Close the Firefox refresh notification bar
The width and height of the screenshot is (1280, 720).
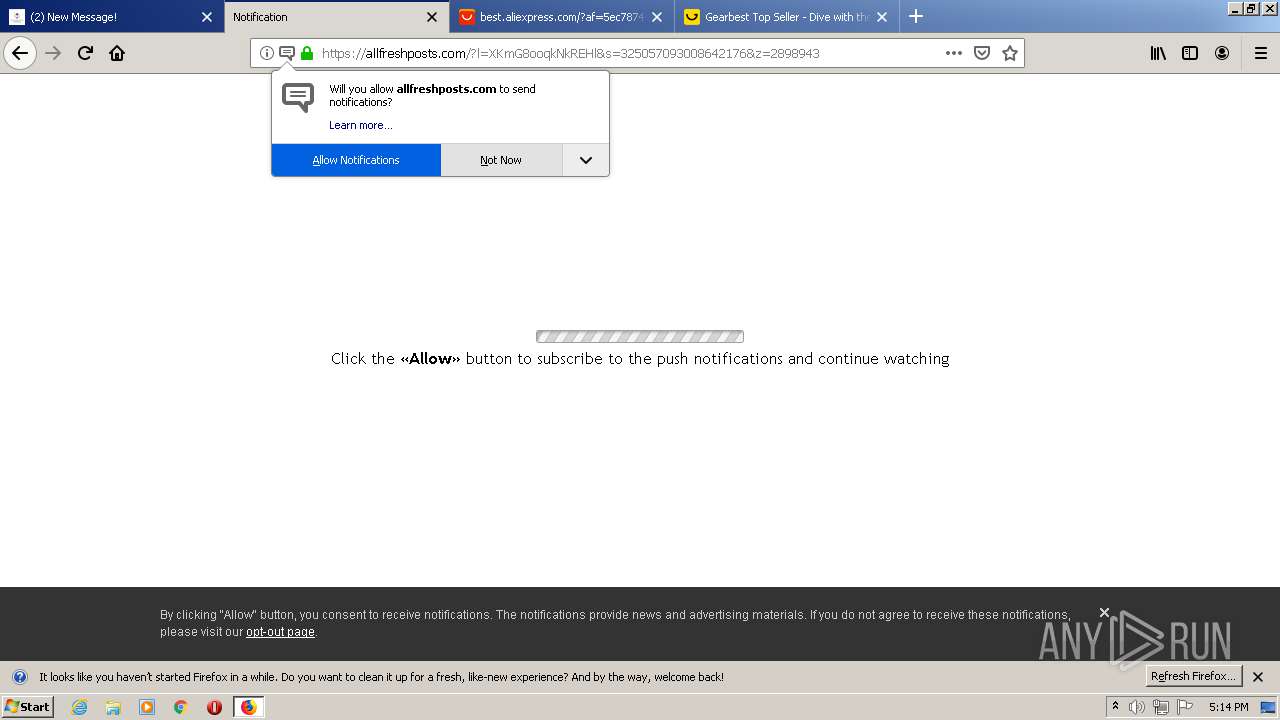pos(1258,677)
